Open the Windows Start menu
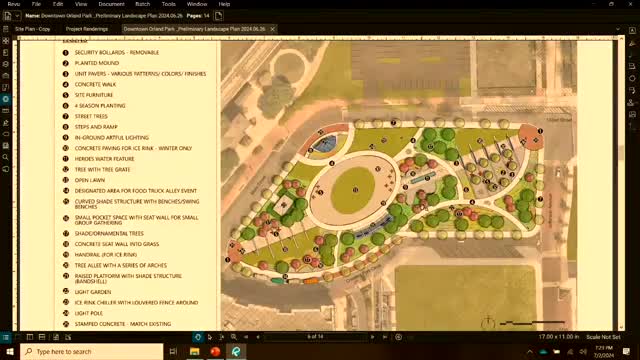 point(9,351)
